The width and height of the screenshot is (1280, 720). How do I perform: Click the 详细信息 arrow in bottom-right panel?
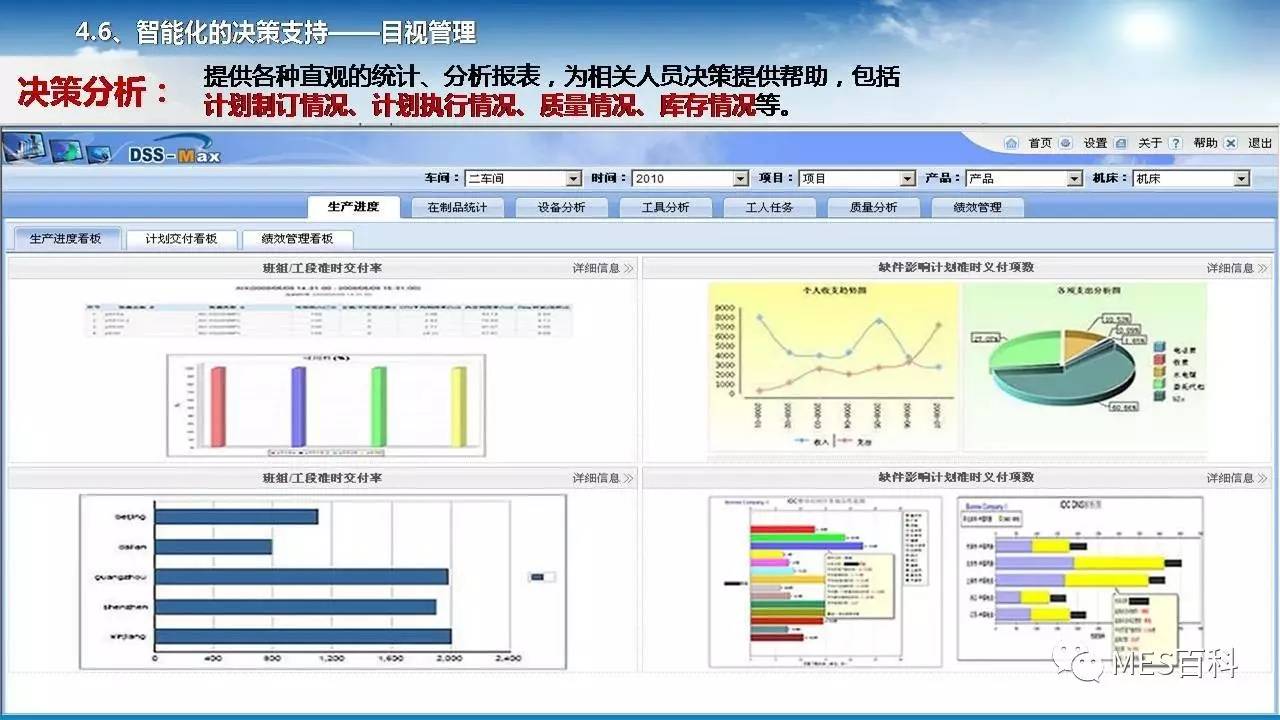[x=1262, y=478]
